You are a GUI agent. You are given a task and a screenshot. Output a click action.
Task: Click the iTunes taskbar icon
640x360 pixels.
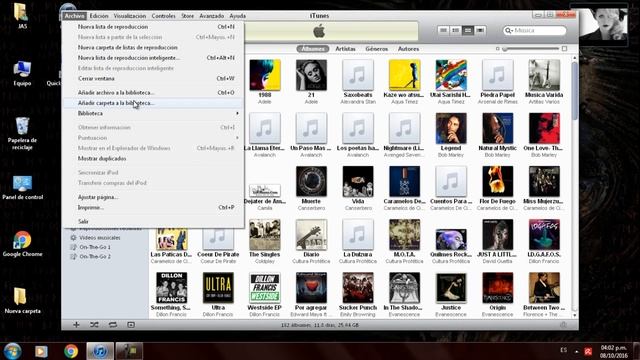click(x=100, y=351)
